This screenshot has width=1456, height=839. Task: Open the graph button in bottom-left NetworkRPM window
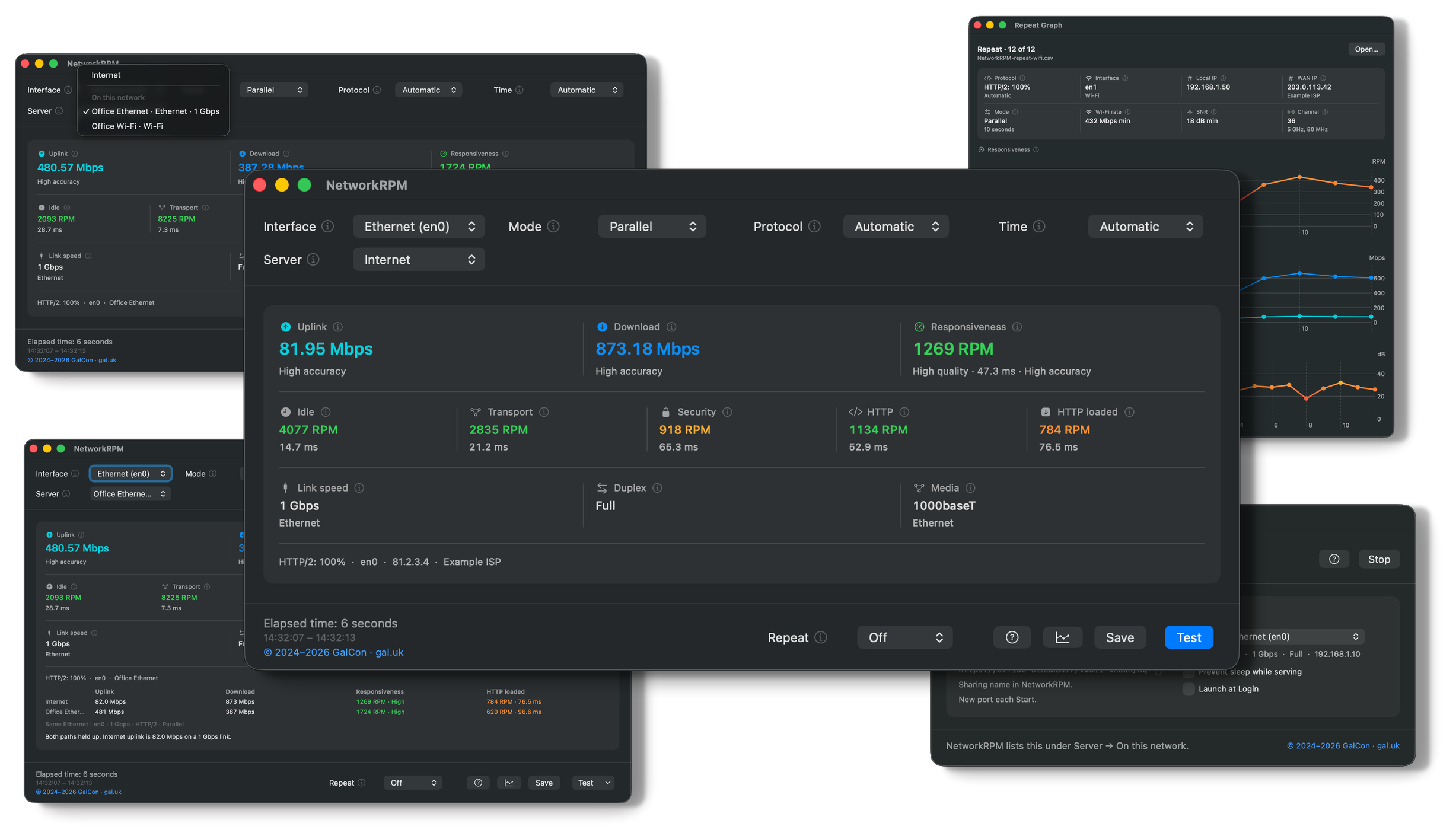pyautogui.click(x=509, y=783)
